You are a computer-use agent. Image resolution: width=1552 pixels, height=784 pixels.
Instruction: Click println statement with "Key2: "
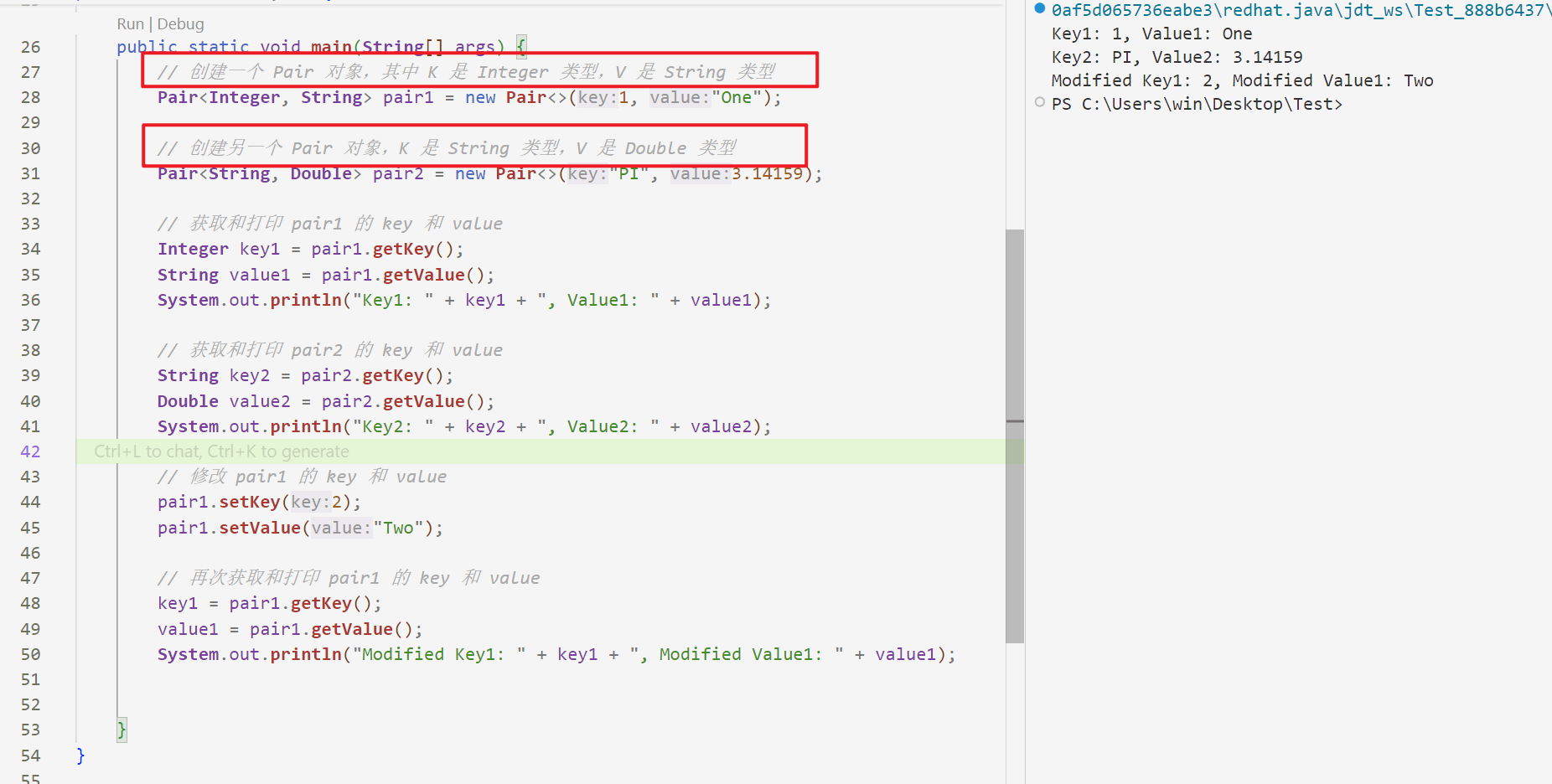tap(464, 427)
